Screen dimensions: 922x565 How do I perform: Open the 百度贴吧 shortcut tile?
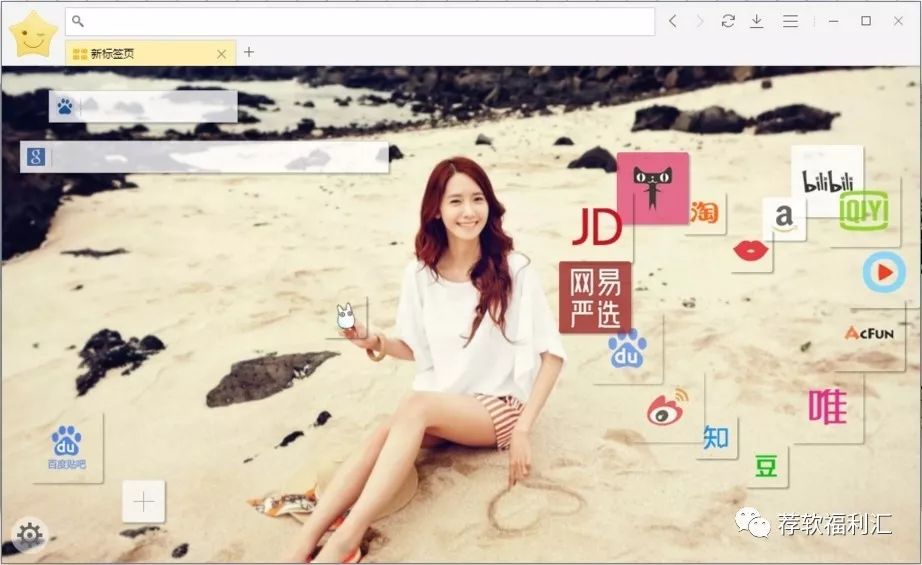click(67, 448)
